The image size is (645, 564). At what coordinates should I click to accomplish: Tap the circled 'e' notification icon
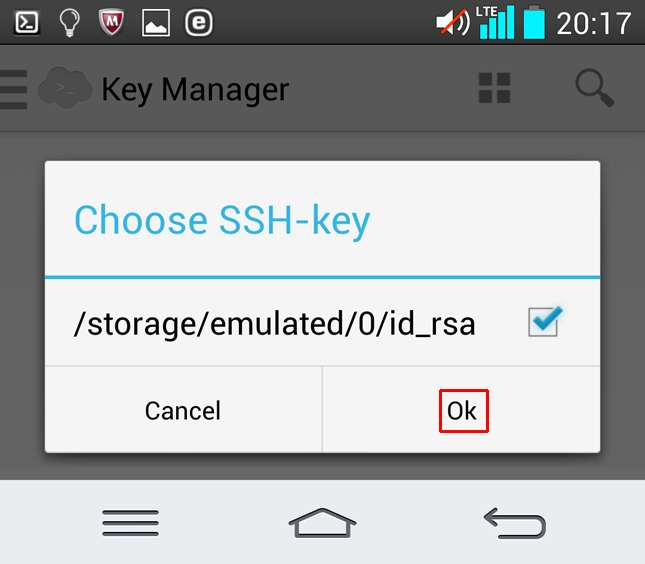199,22
